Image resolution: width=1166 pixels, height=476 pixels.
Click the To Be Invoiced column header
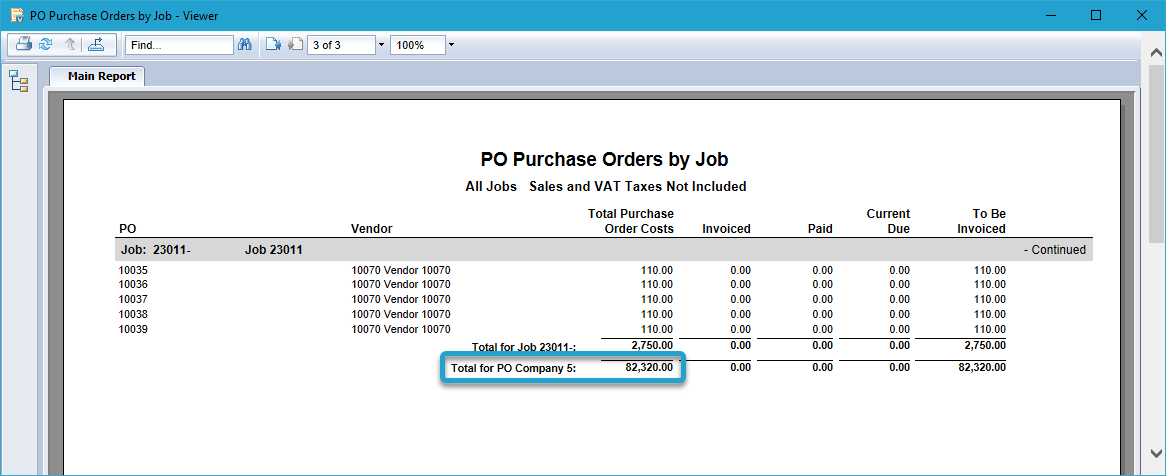[982, 221]
